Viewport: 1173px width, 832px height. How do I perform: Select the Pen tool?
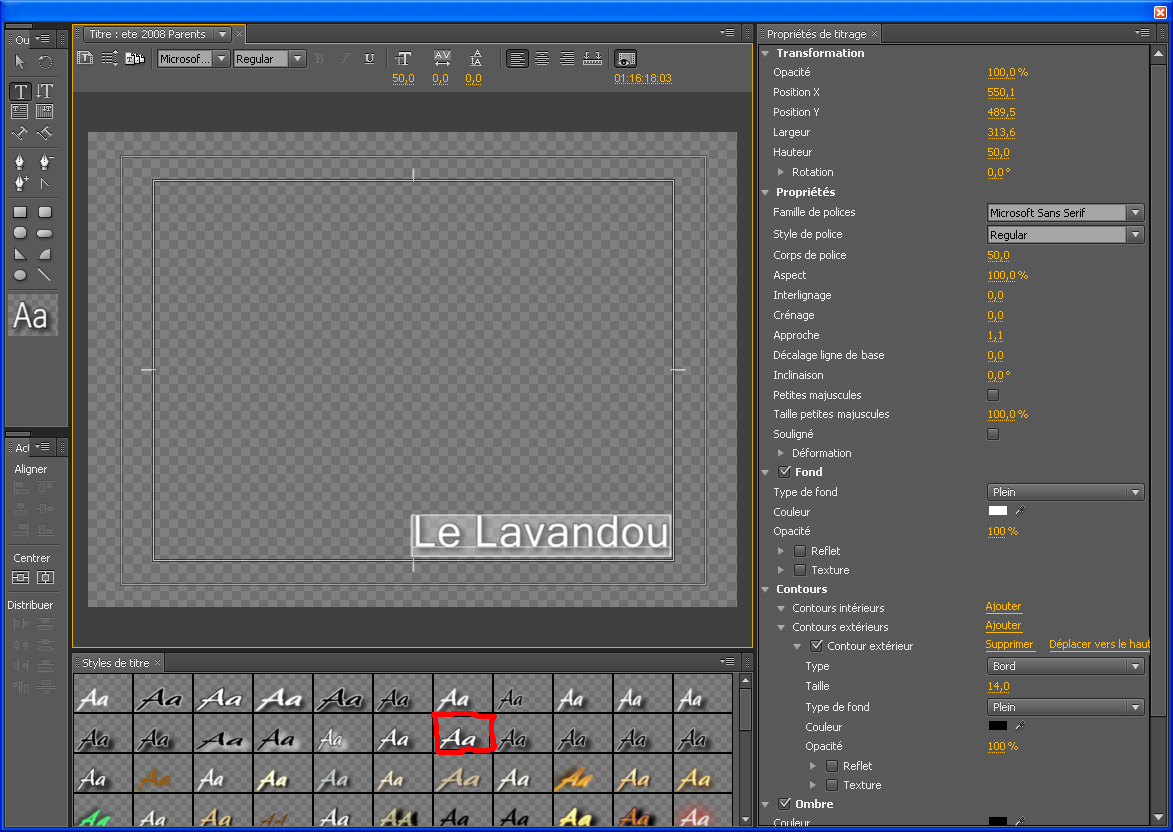pos(20,162)
